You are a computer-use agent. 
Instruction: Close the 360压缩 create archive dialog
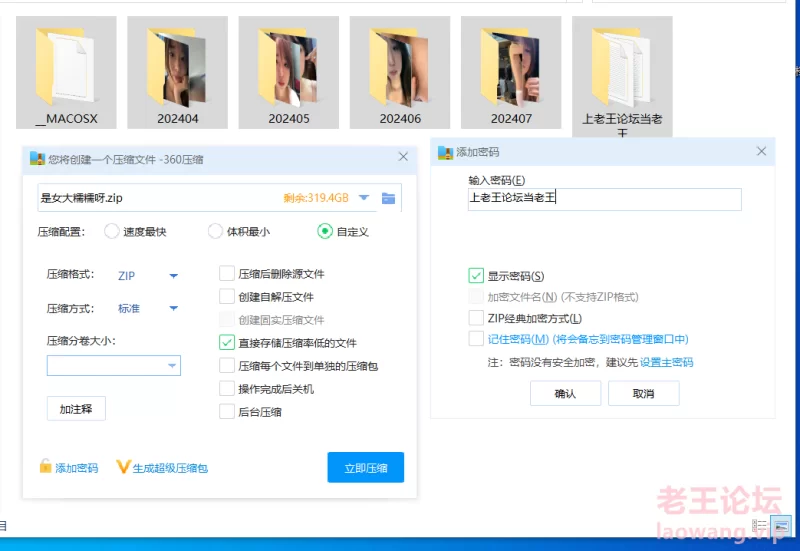pos(403,157)
